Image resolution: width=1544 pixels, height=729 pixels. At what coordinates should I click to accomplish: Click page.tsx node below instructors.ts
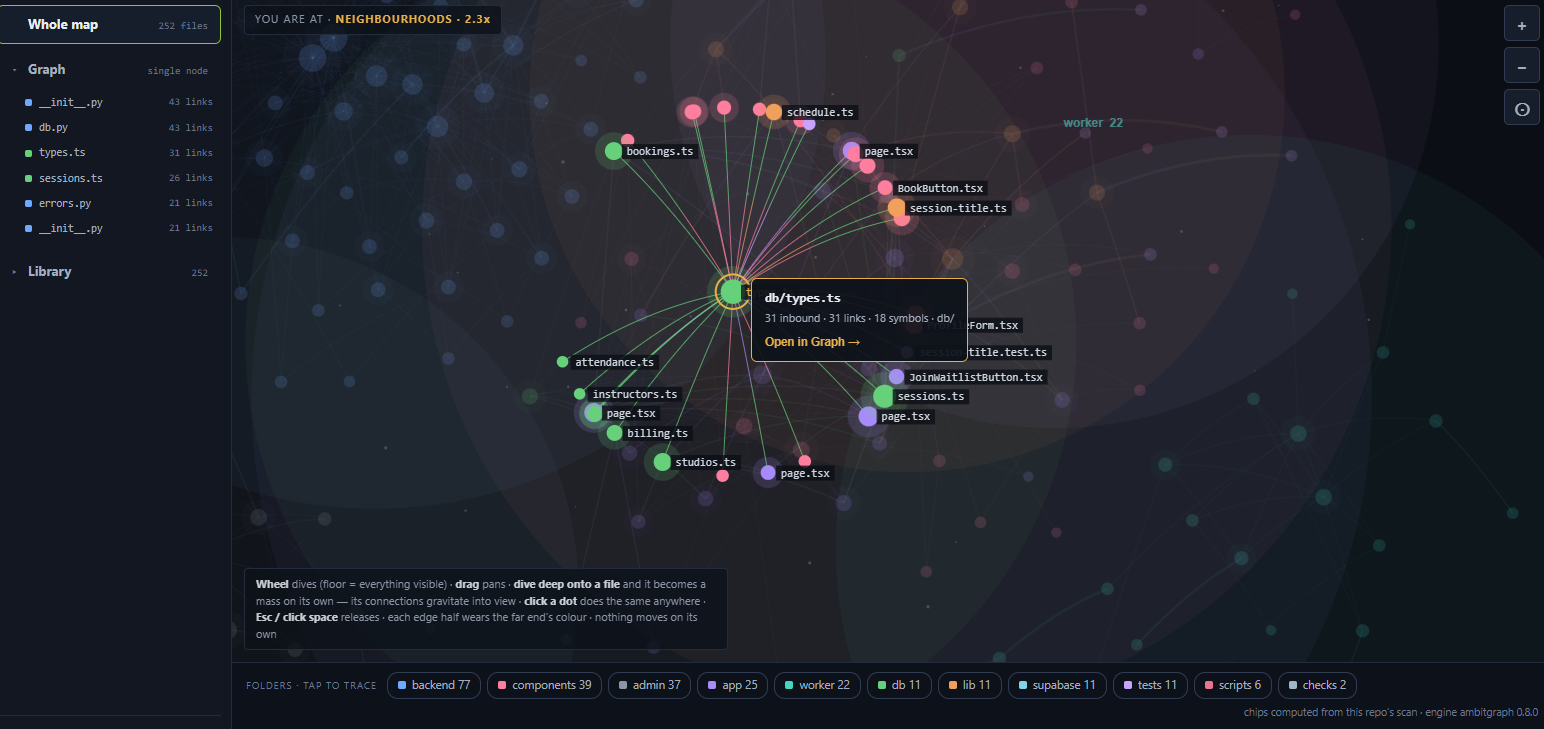pyautogui.click(x=593, y=413)
